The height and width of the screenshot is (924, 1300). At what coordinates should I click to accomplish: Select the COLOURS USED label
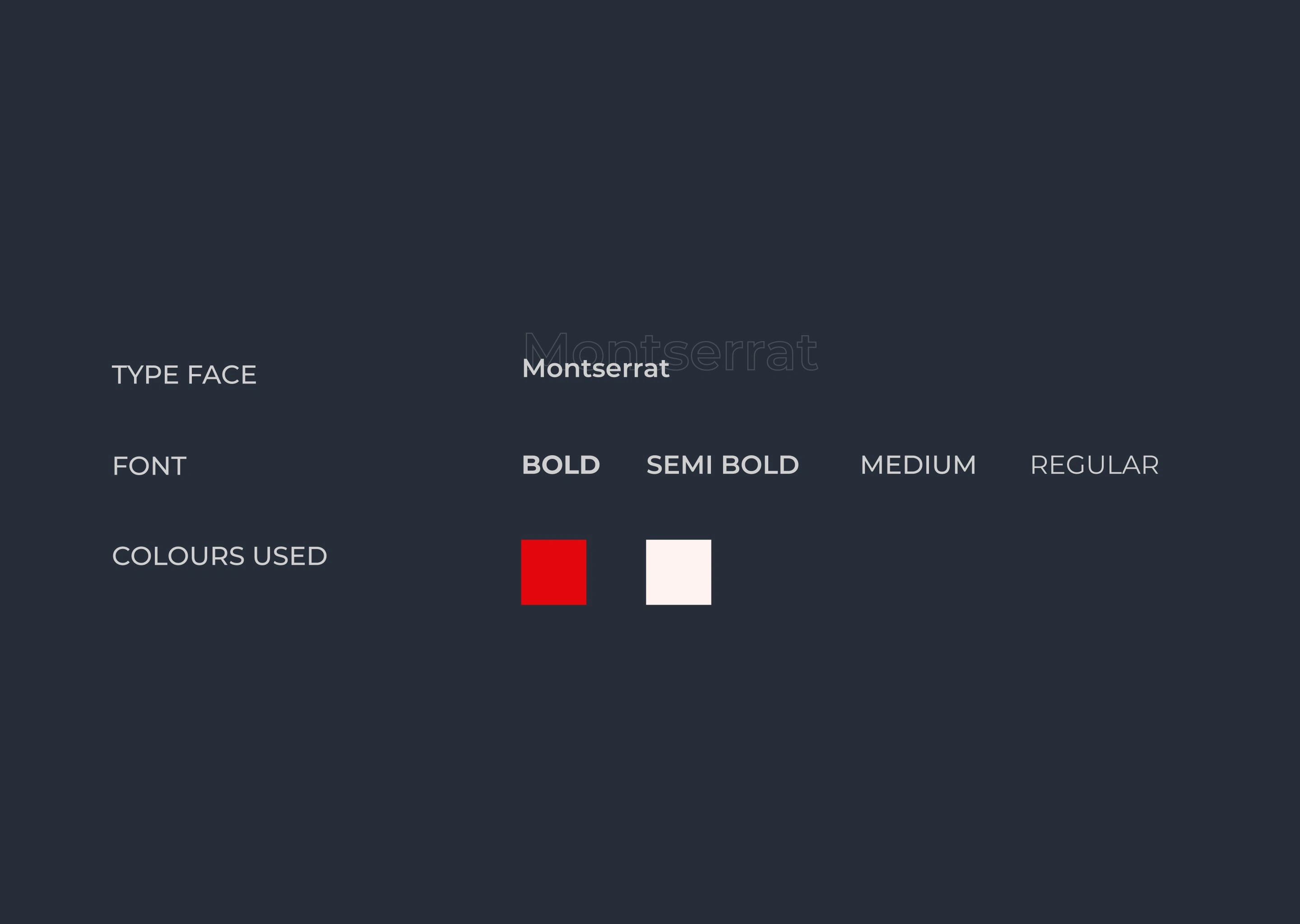(220, 556)
